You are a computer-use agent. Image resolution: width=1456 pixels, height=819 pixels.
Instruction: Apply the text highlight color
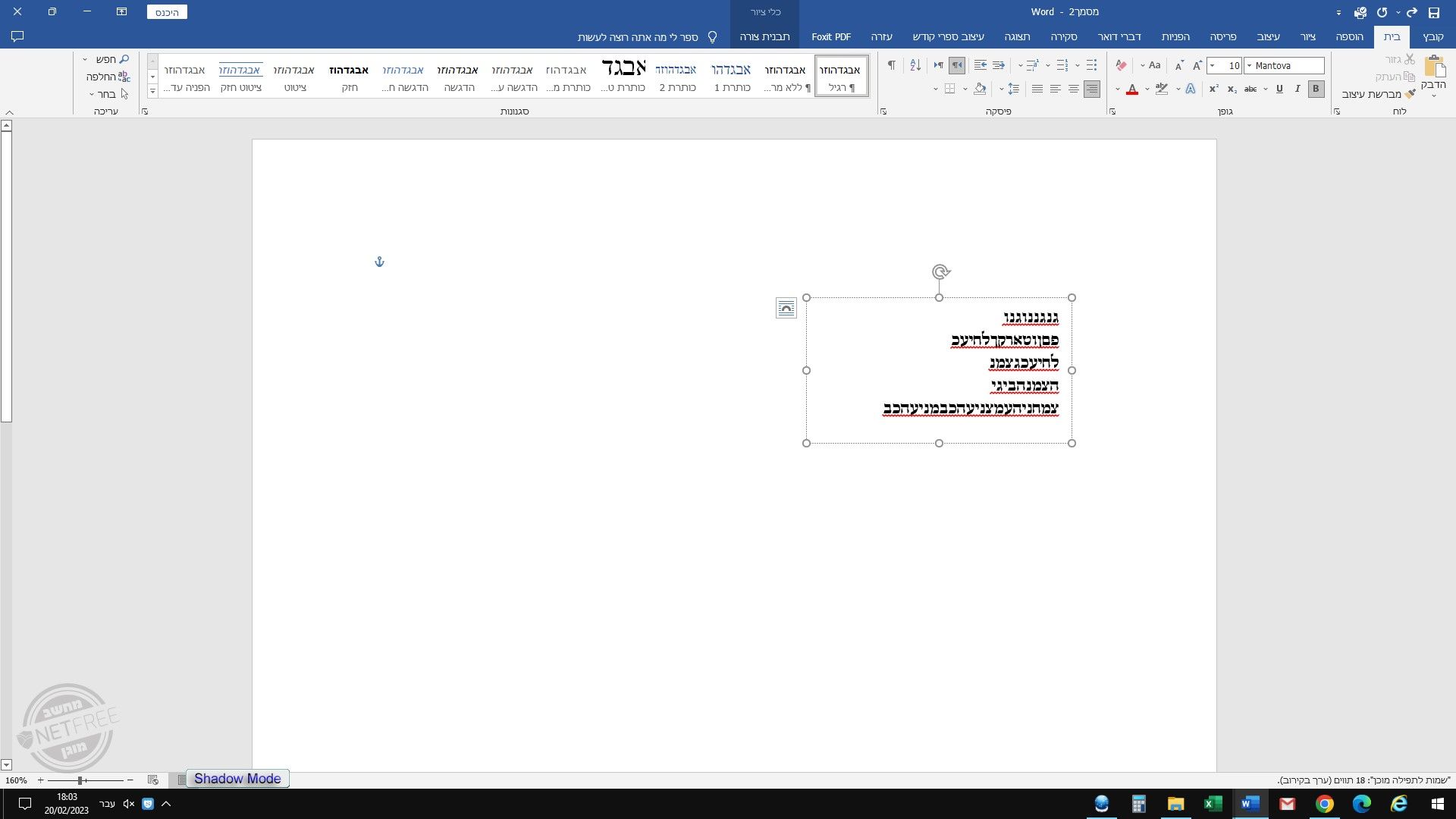tap(1162, 89)
